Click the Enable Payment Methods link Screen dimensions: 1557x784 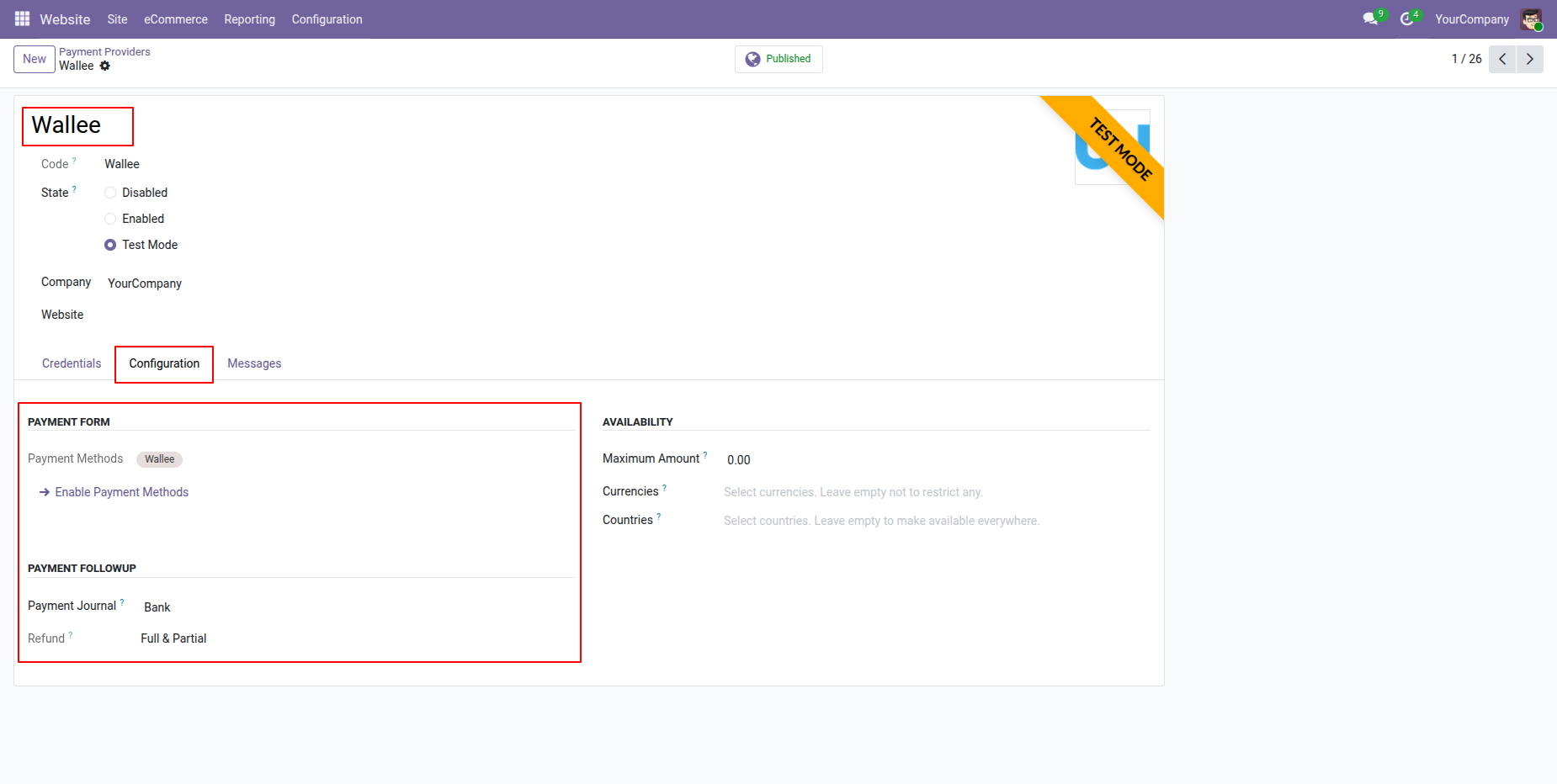pyautogui.click(x=122, y=492)
